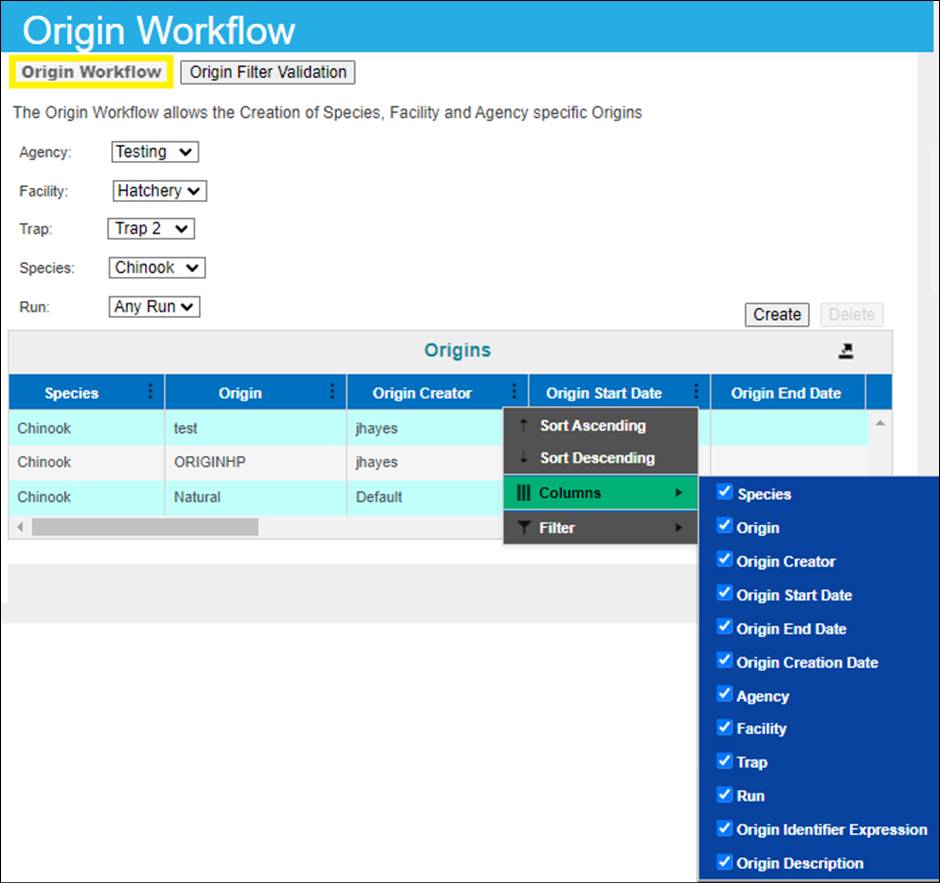Expand the Filter submenu
Image resolution: width=940 pixels, height=883 pixels.
click(x=599, y=528)
